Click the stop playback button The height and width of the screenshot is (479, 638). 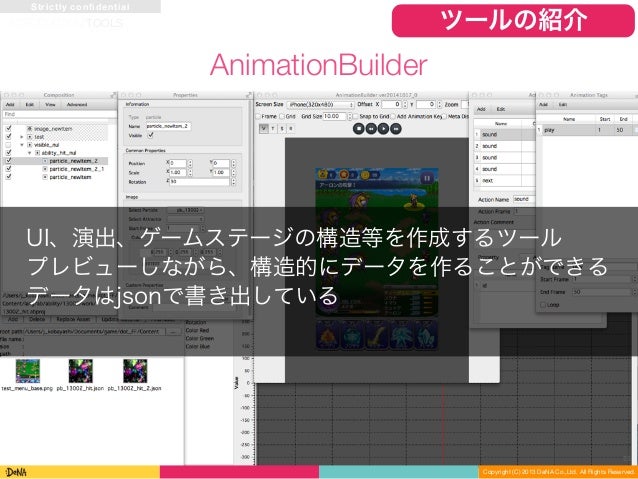[x=358, y=129]
